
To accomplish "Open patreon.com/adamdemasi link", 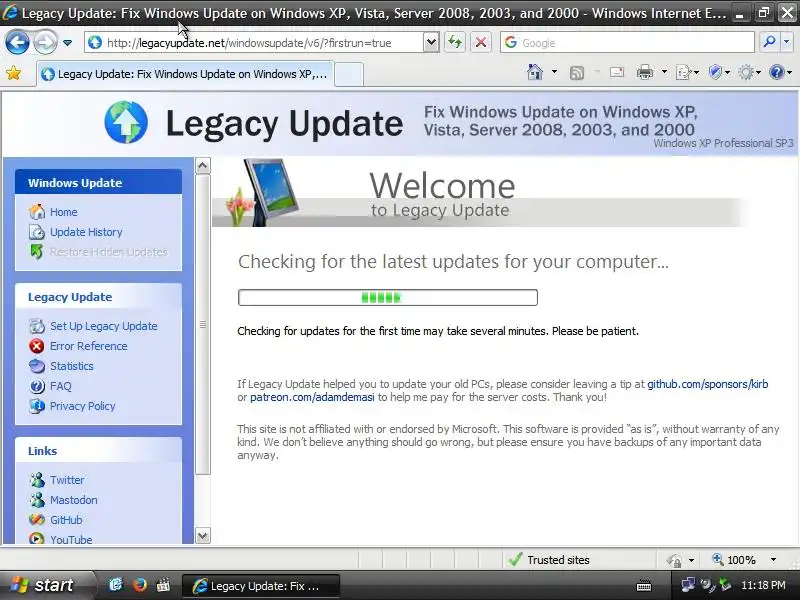I will tap(312, 397).
